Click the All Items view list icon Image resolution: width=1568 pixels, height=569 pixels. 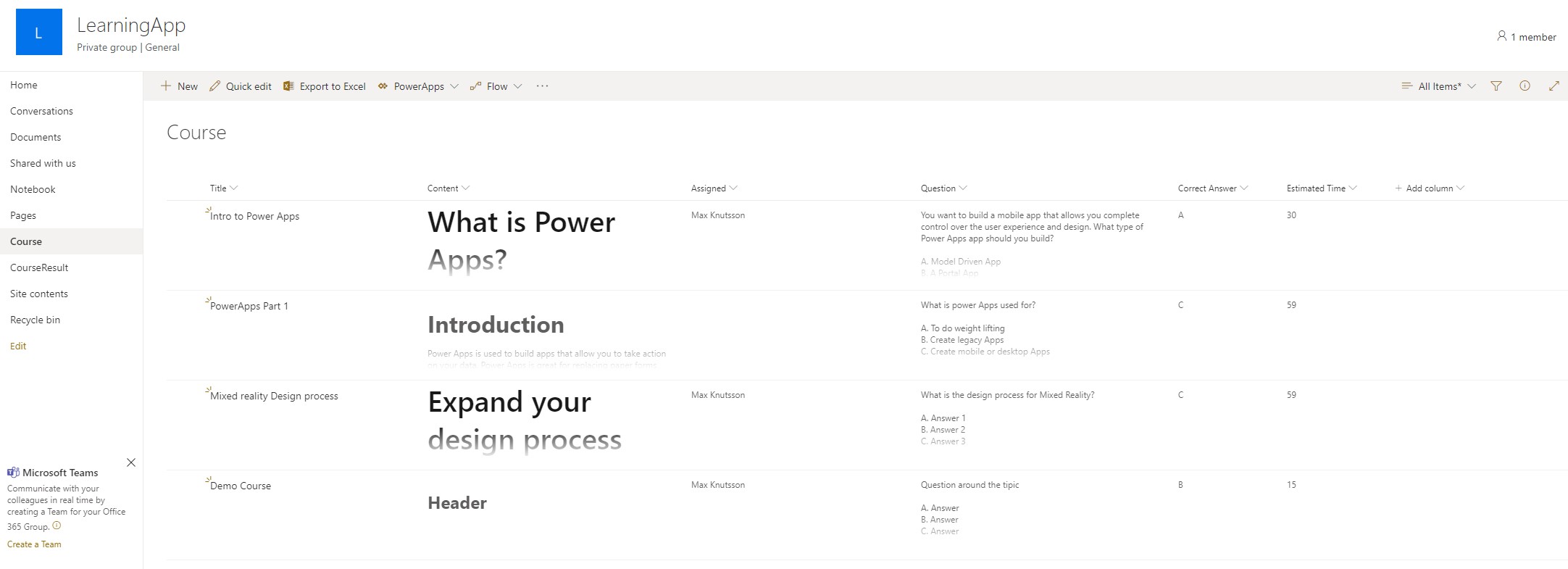1407,86
